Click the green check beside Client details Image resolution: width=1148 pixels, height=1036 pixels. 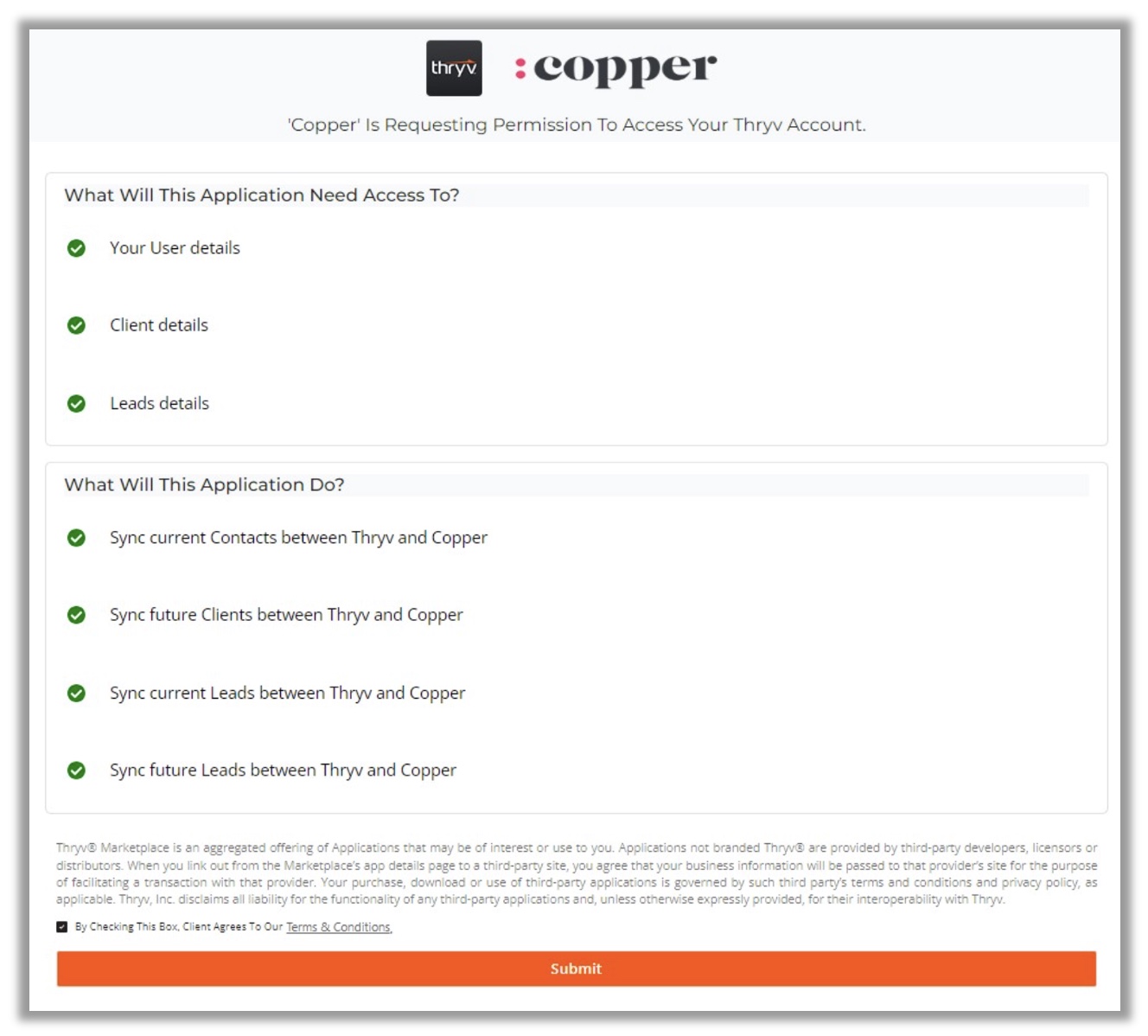(76, 325)
